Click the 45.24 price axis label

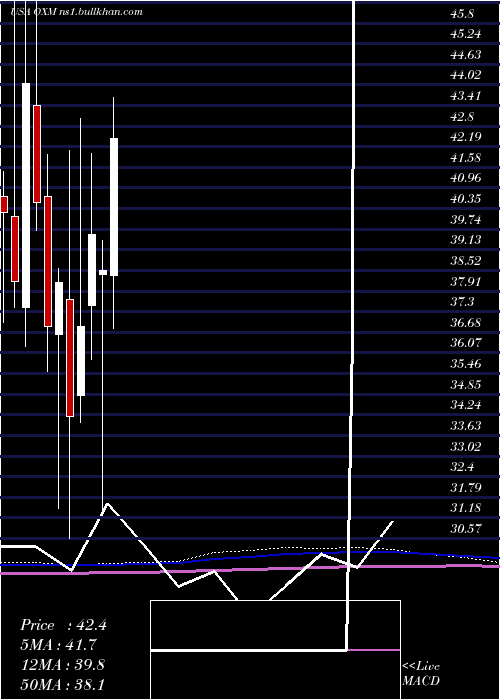coord(465,34)
